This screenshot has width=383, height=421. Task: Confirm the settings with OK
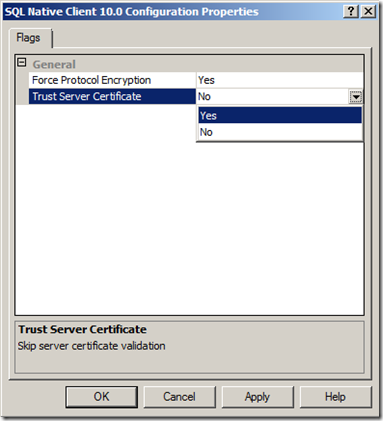pyautogui.click(x=101, y=397)
